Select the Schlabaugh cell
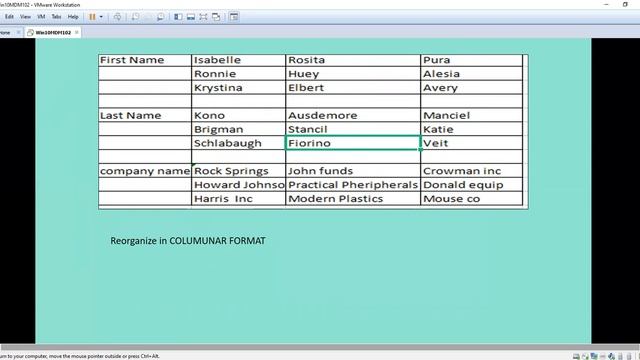 click(x=238, y=143)
